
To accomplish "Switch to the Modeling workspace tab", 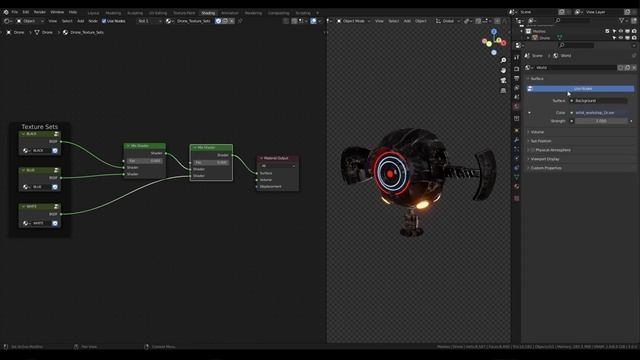I will pos(113,13).
